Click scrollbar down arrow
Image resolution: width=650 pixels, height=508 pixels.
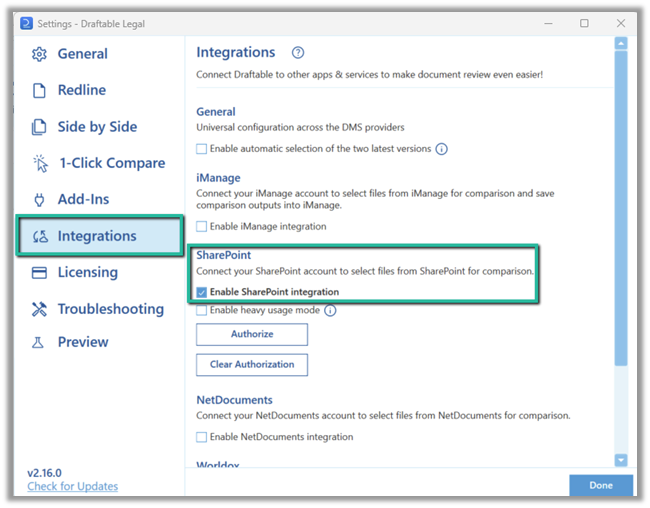[x=621, y=459]
